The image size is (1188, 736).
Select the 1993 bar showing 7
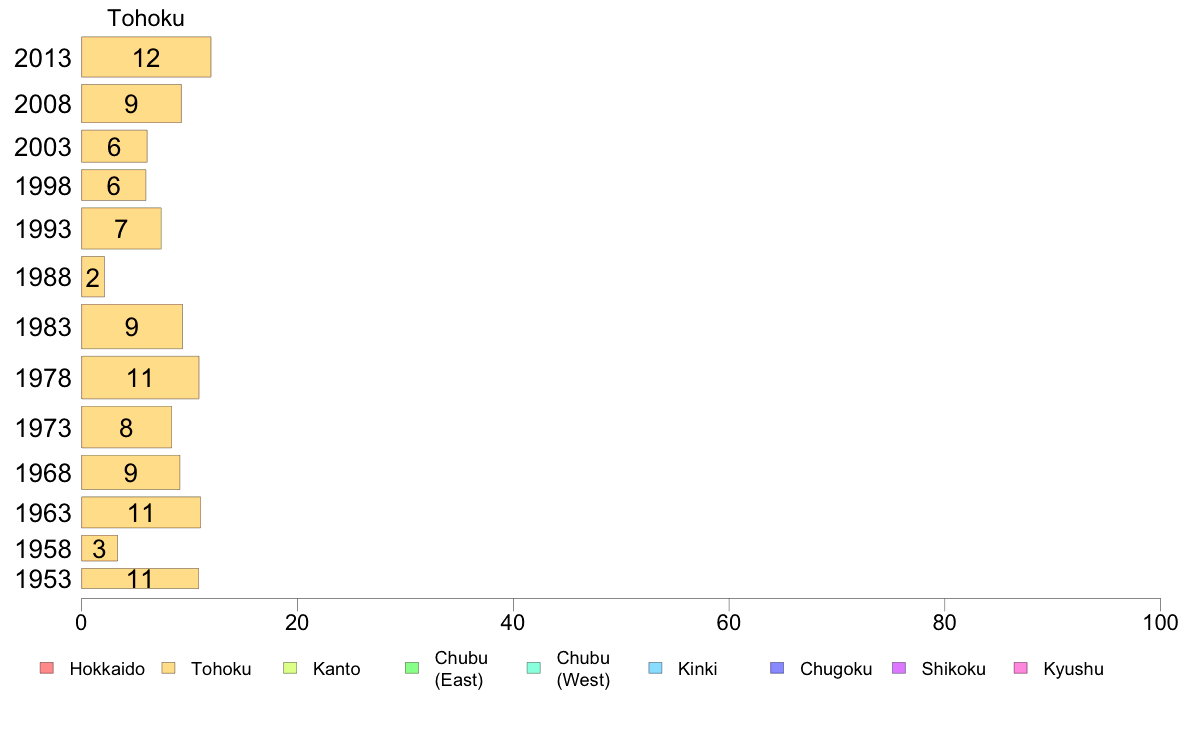pos(121,228)
